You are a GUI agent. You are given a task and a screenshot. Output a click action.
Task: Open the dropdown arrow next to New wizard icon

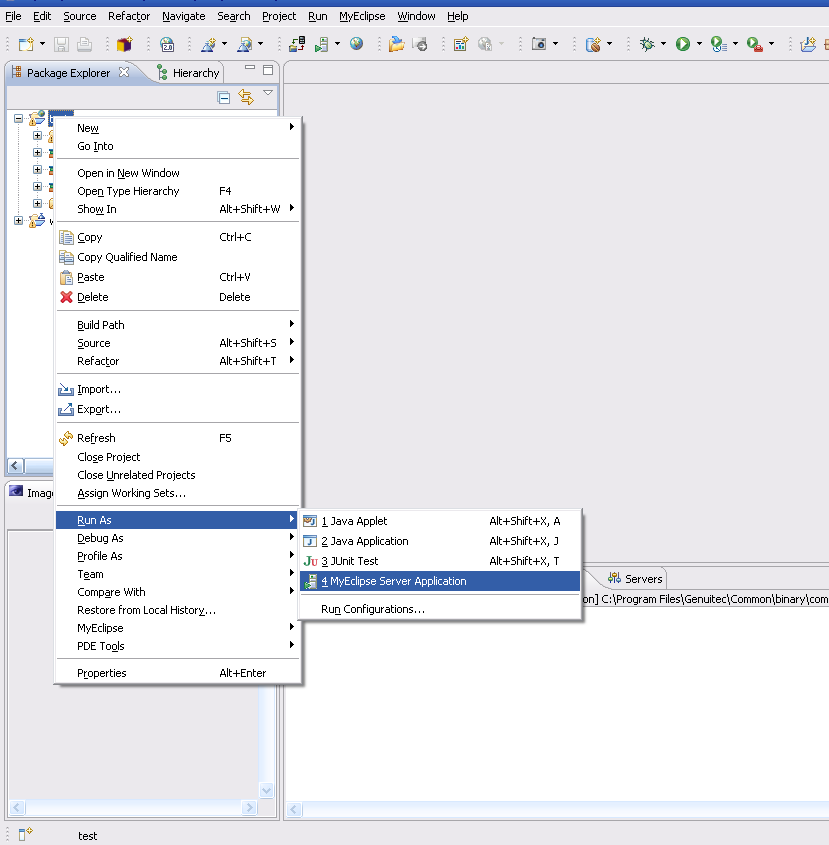42,44
